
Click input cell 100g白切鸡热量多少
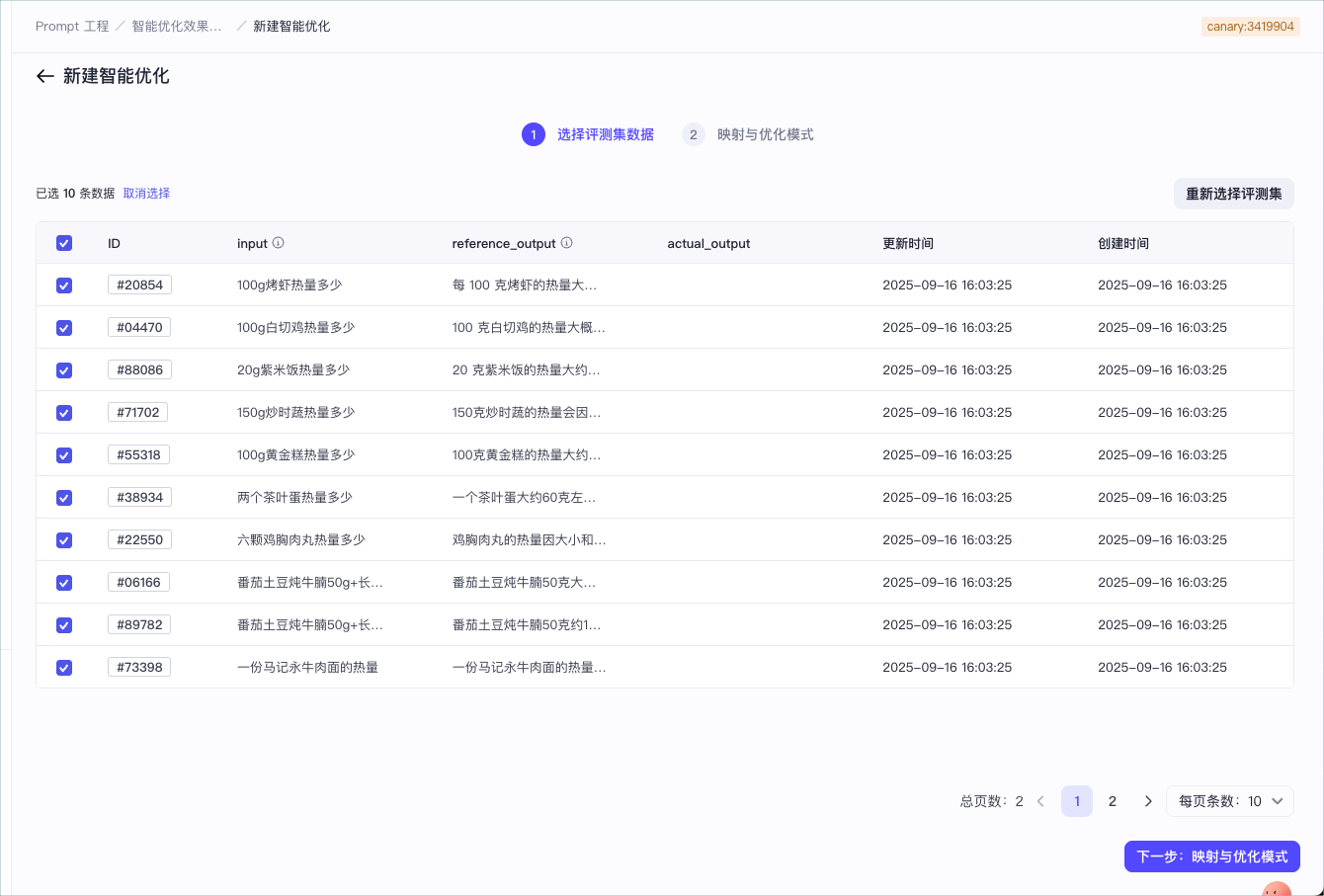pyautogui.click(x=296, y=327)
